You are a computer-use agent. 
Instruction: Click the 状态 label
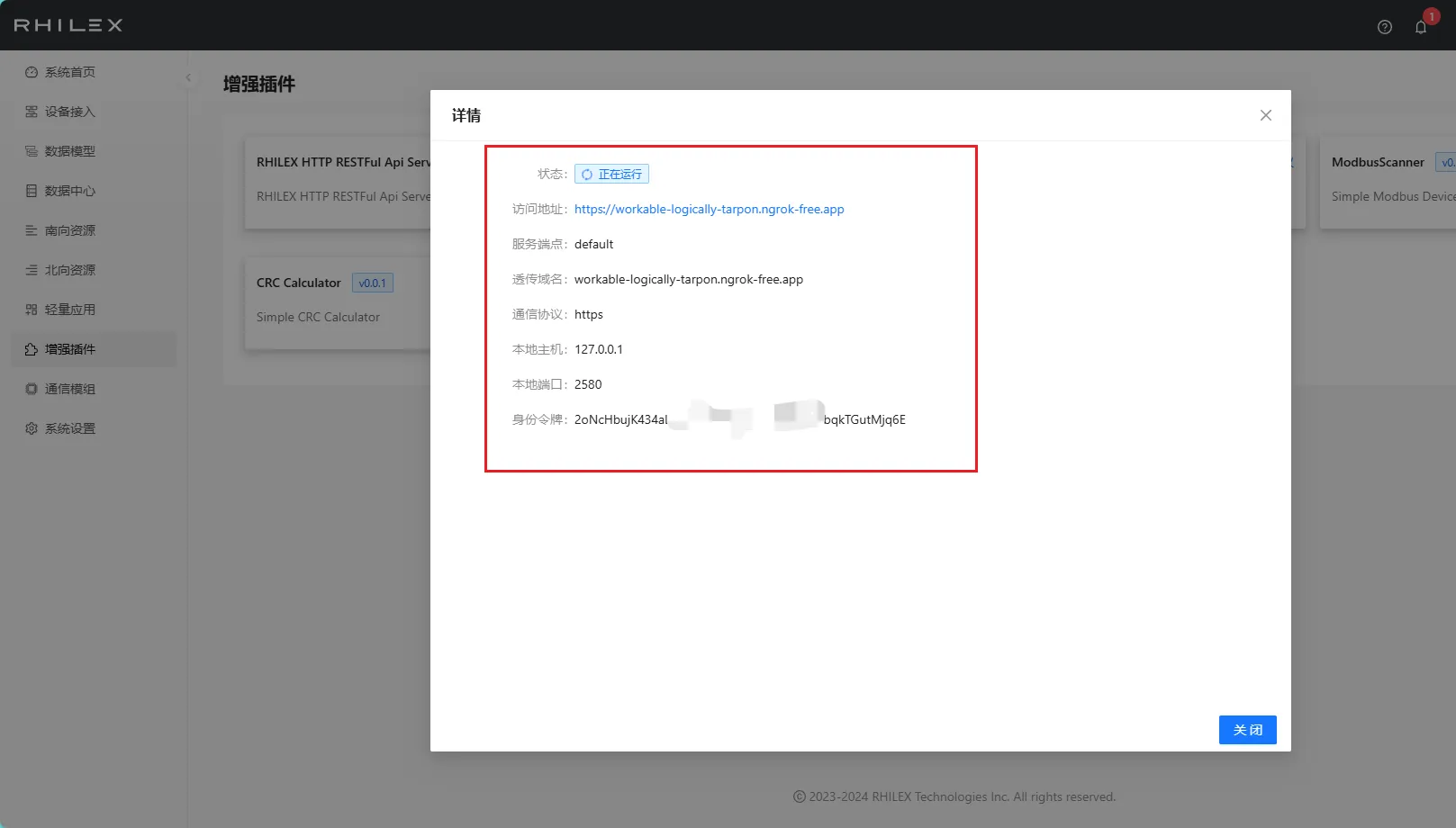coord(553,174)
